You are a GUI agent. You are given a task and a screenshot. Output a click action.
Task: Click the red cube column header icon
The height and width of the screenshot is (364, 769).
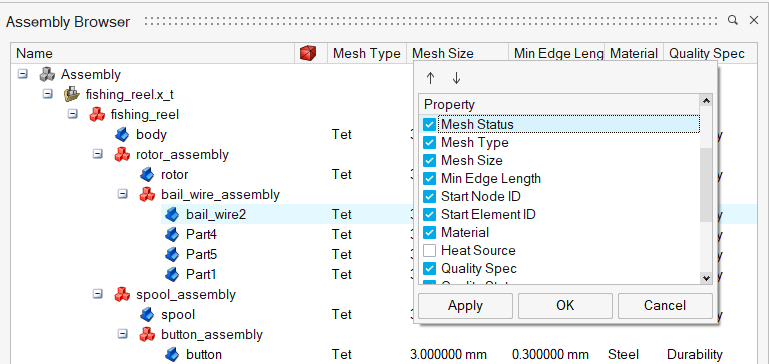click(x=308, y=53)
